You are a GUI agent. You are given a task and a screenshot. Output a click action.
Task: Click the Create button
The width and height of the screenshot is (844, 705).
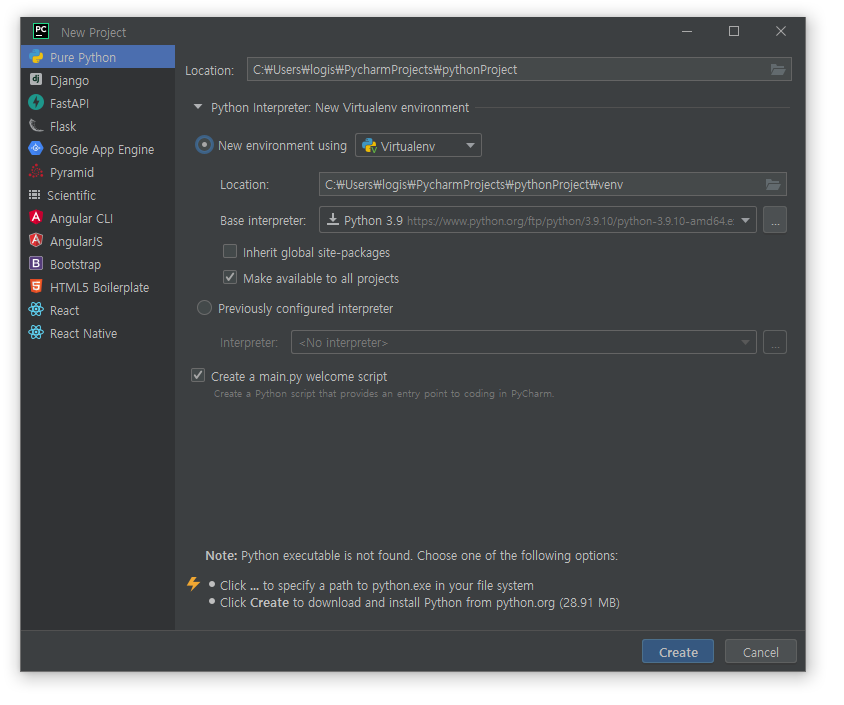click(x=678, y=652)
